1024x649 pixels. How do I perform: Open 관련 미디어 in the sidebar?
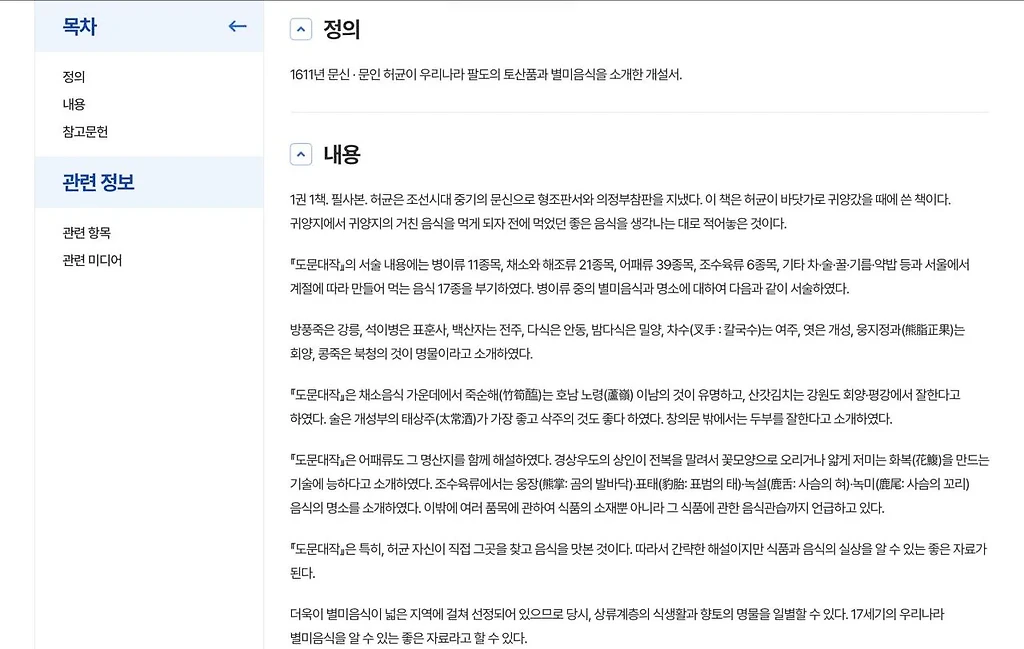(x=92, y=261)
